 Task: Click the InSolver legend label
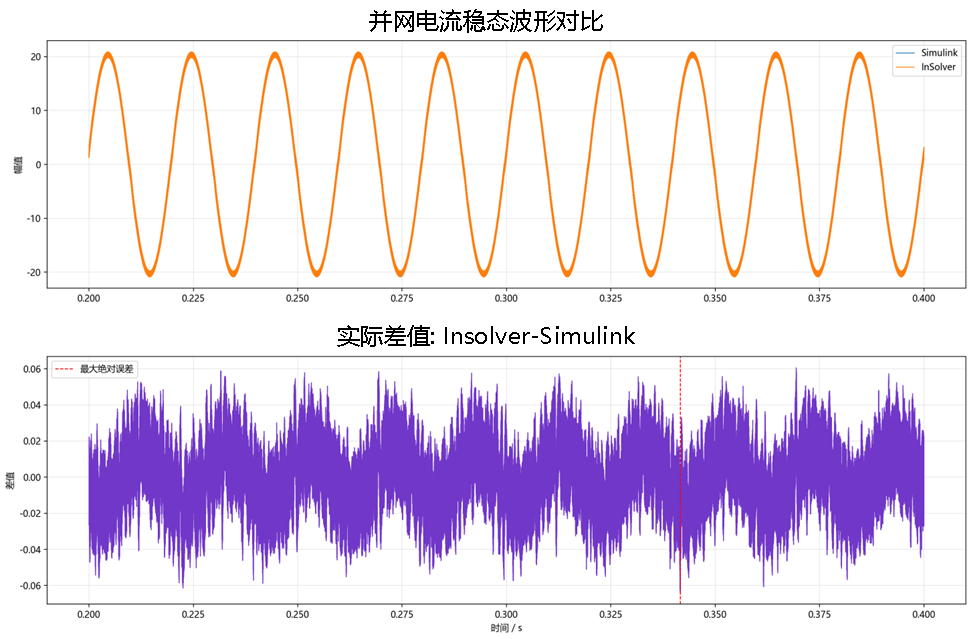pyautogui.click(x=938, y=67)
